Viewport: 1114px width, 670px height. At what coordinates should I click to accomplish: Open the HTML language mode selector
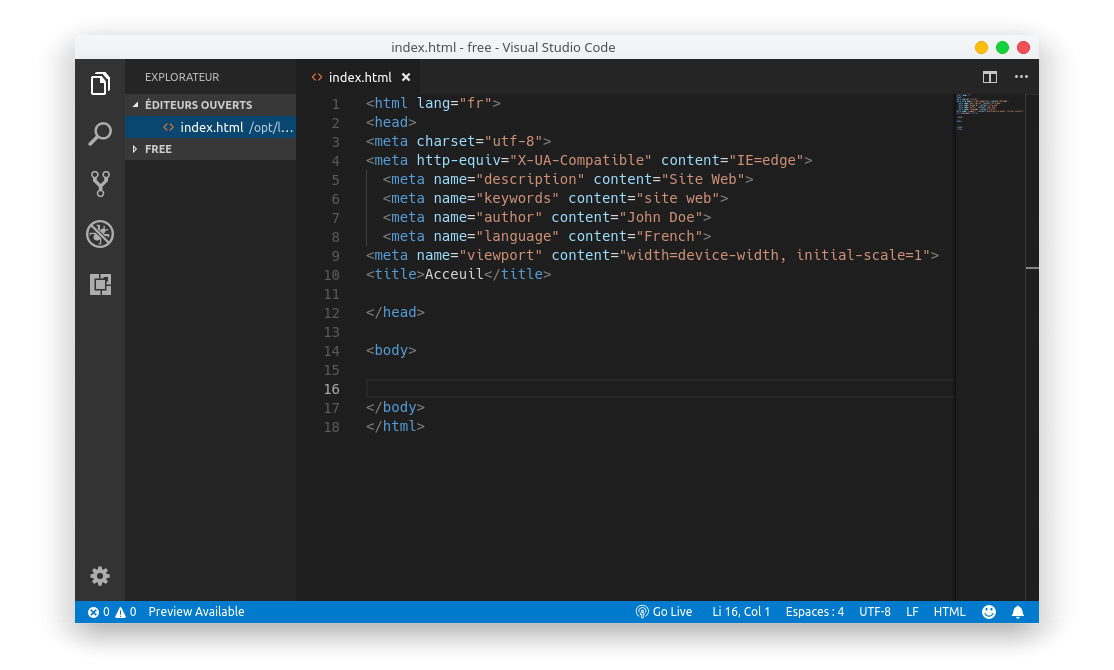click(x=949, y=612)
